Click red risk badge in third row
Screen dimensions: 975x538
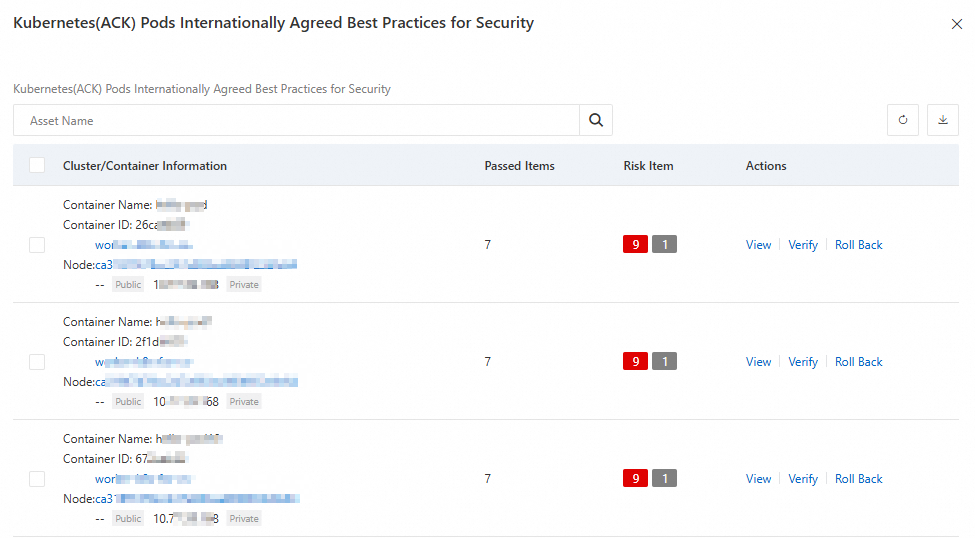(635, 479)
